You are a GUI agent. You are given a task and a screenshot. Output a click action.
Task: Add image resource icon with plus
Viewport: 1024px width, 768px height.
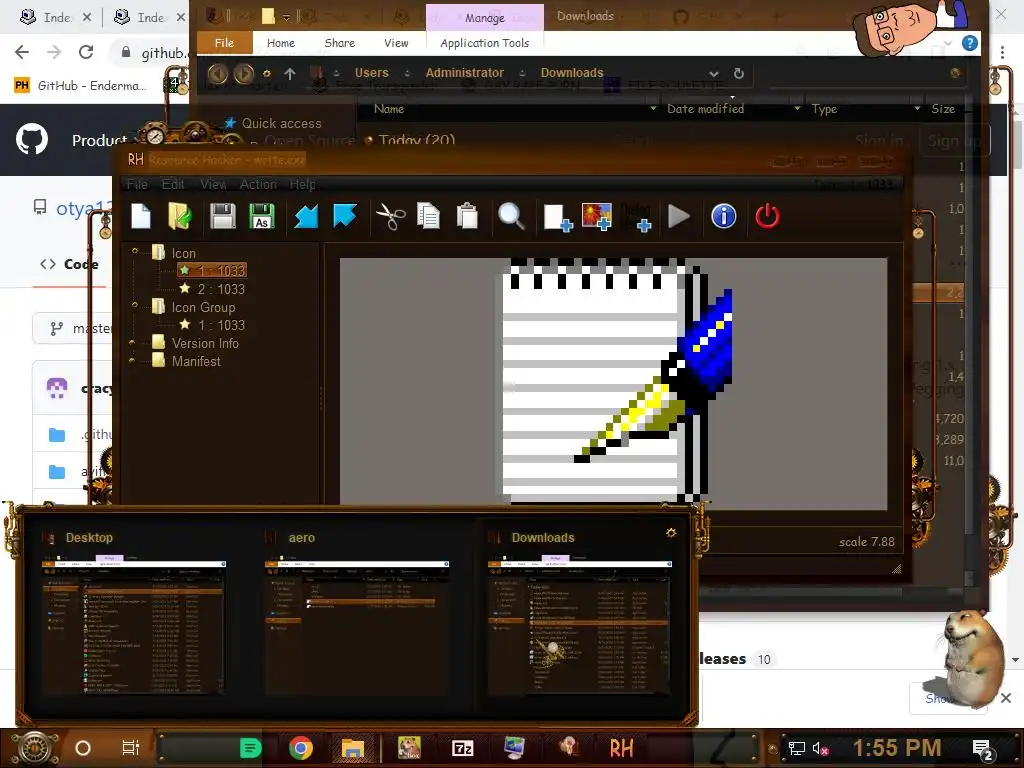pos(597,216)
